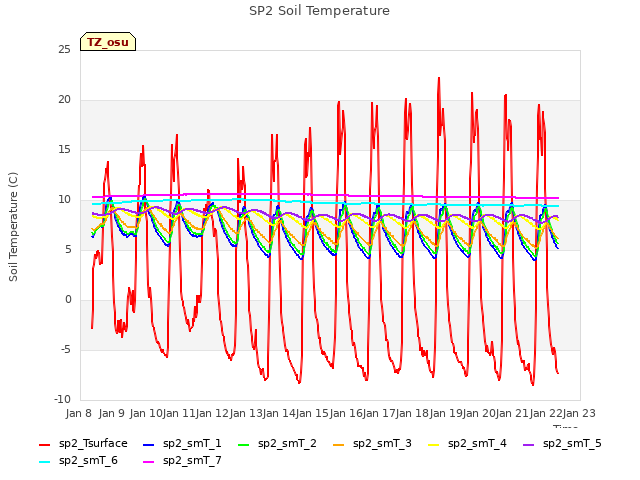Click the purple sp2_smT_5 legend swatch
Viewport: 640px width, 480px height.
click(529, 444)
